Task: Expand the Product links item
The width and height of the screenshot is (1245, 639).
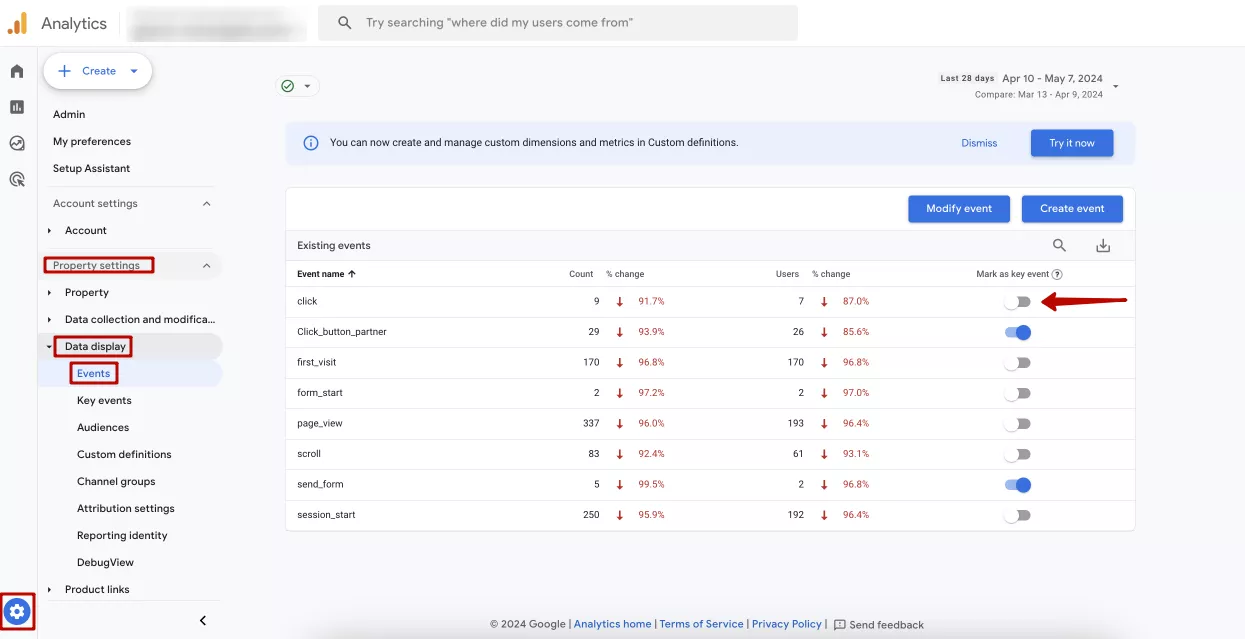Action: (x=49, y=590)
